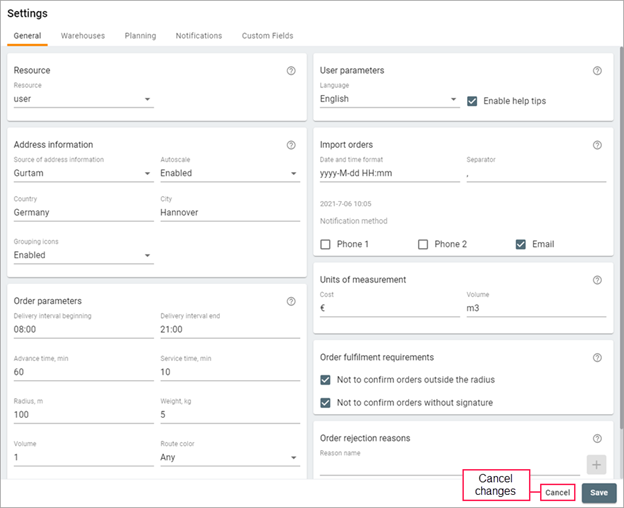Open the Custom Fields tab
This screenshot has width=624, height=508.
coord(267,36)
